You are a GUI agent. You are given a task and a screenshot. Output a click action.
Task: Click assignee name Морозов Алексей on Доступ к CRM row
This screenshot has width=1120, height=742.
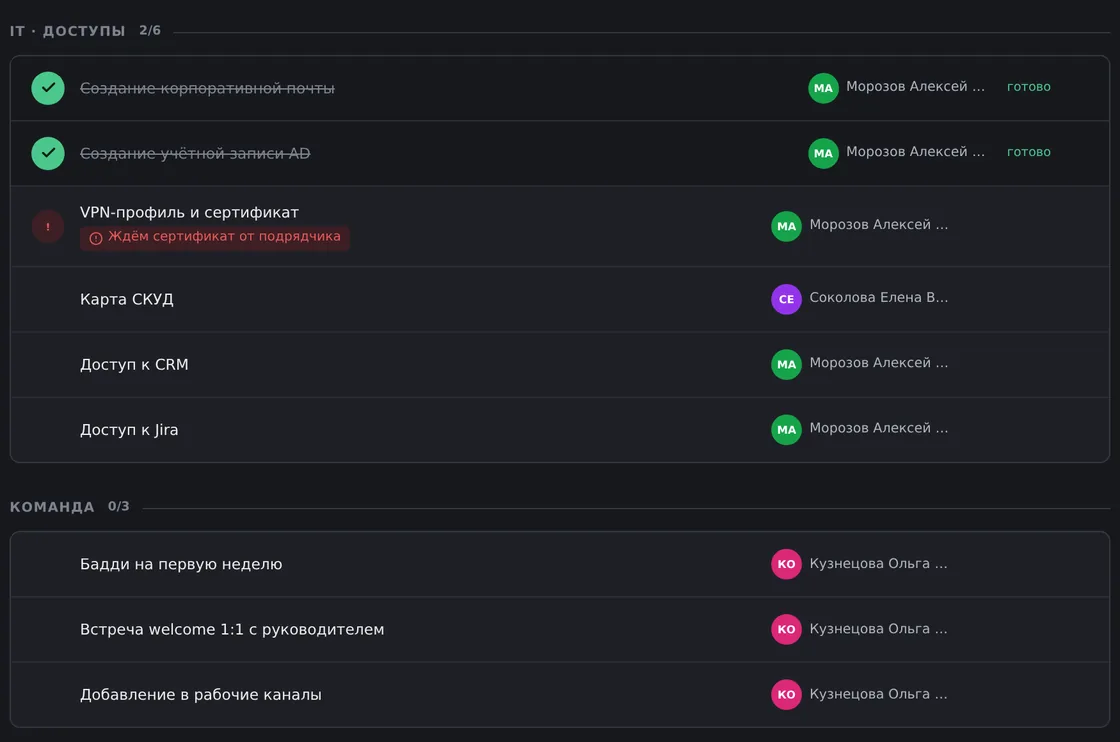879,363
